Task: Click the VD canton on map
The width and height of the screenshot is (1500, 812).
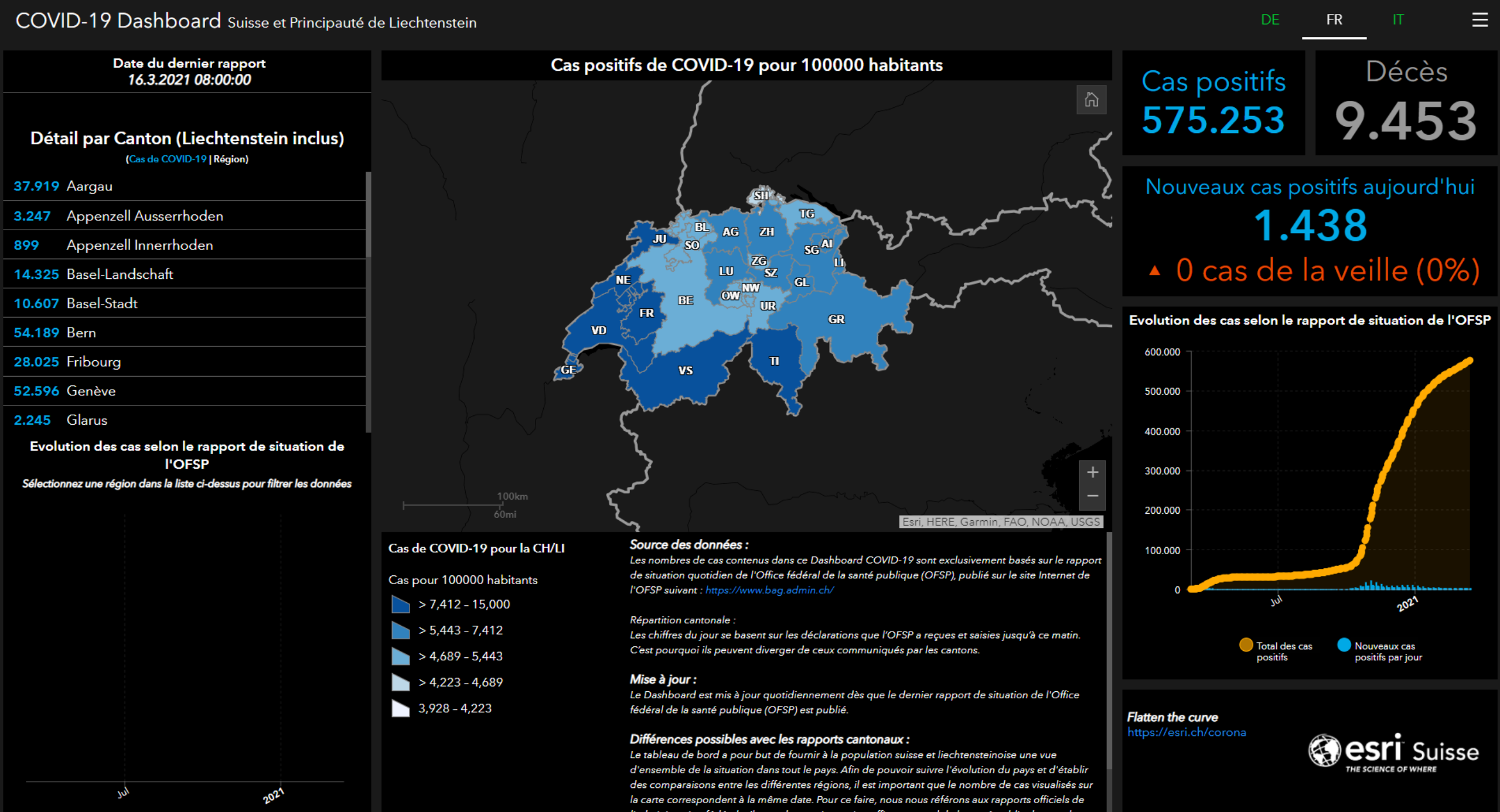Action: [598, 330]
